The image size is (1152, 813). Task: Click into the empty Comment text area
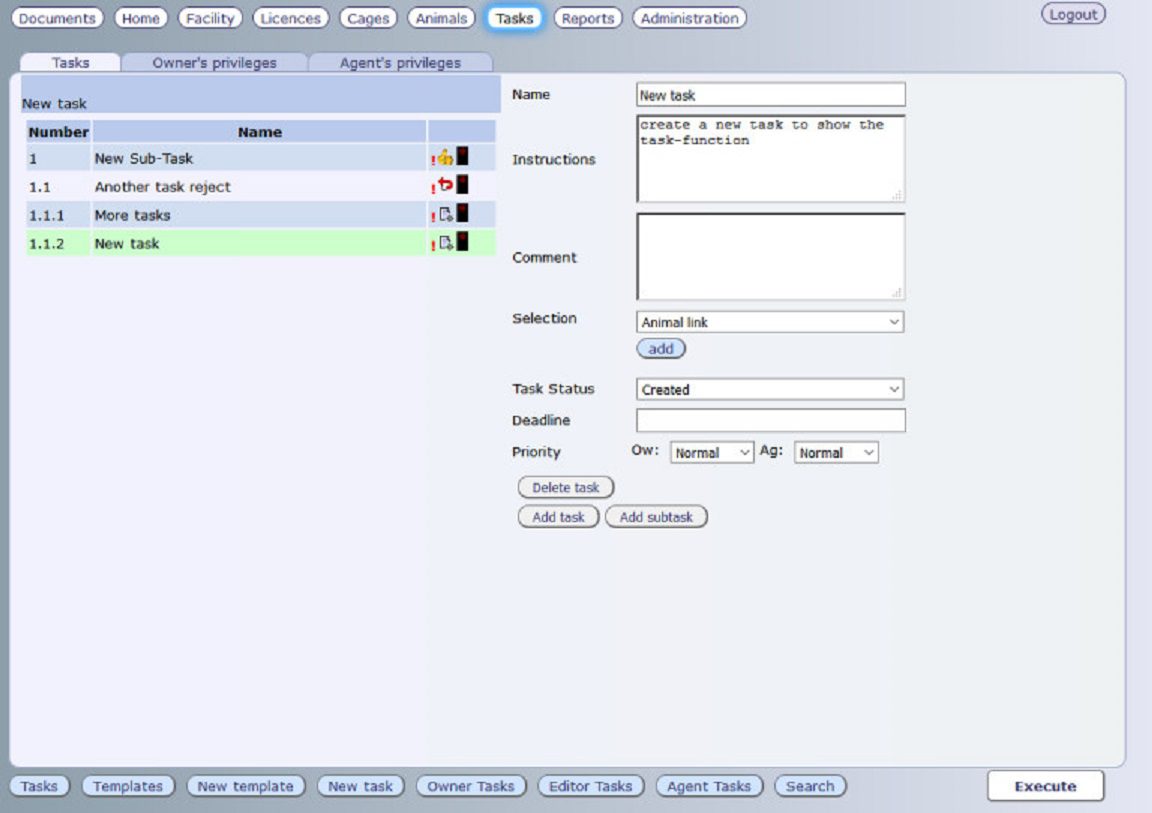771,256
